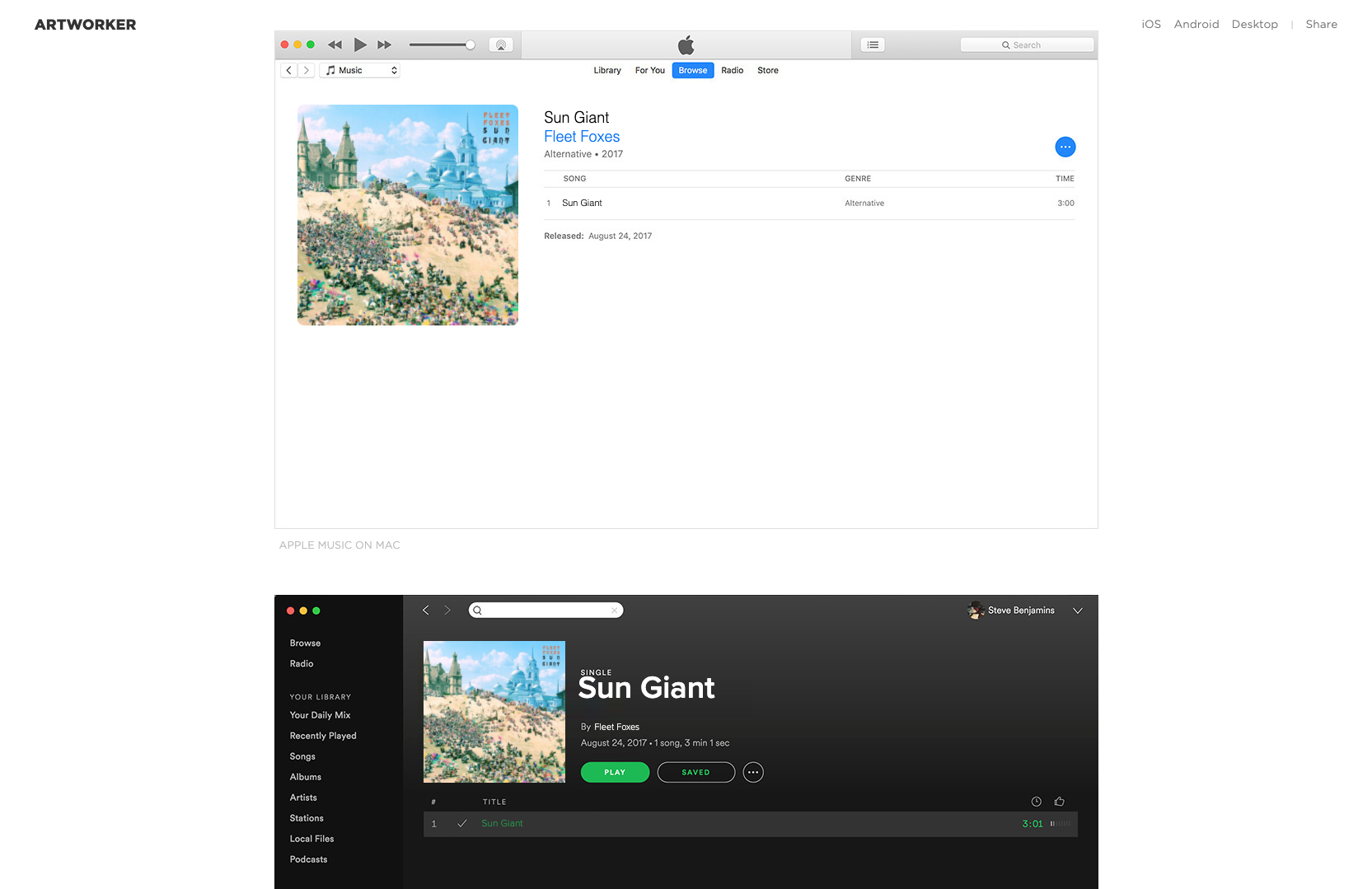This screenshot has width=1372, height=889.
Task: Click the popularity bar indicator in track row
Action: point(1061,824)
